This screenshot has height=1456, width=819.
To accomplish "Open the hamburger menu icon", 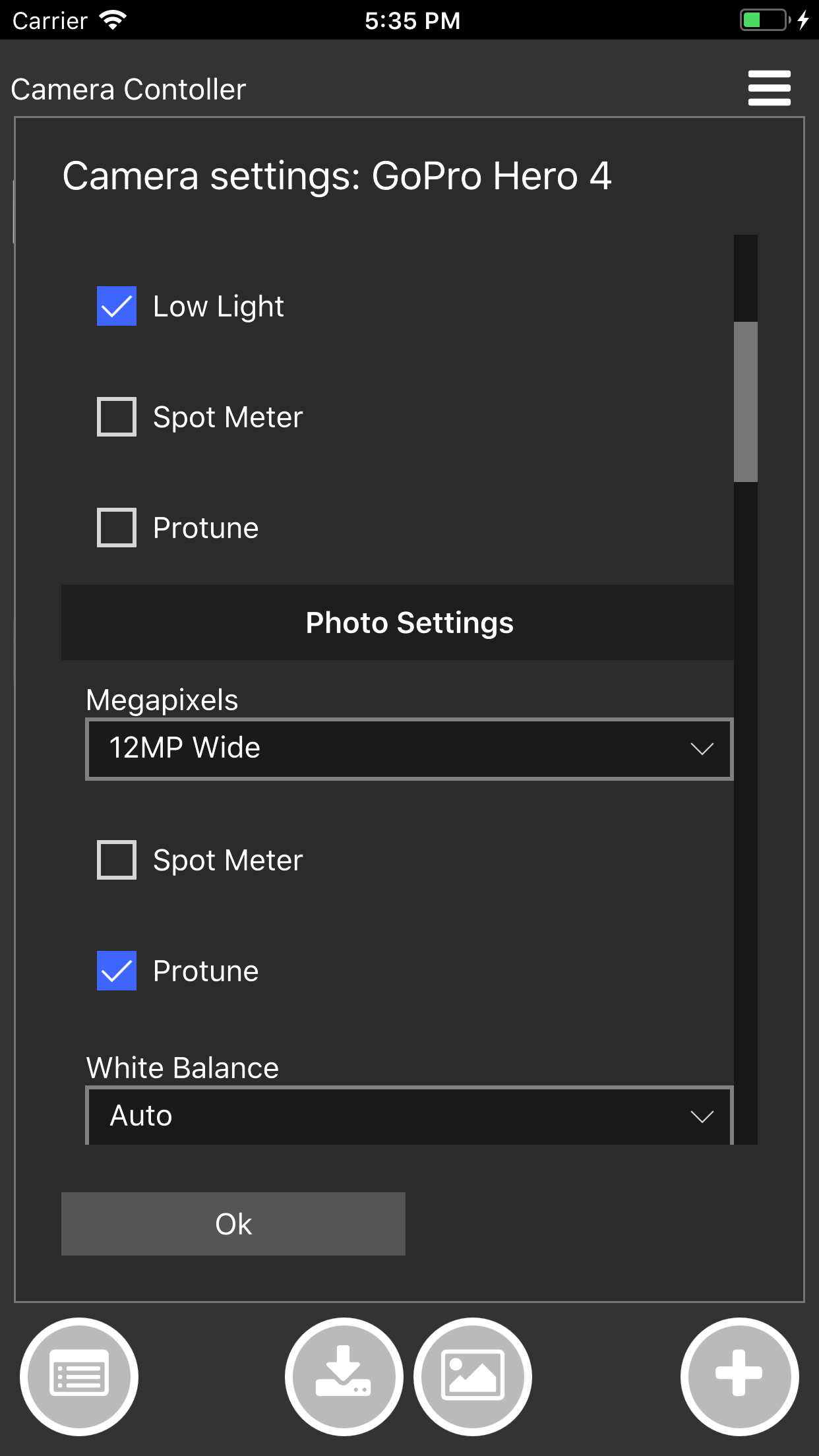I will click(769, 88).
